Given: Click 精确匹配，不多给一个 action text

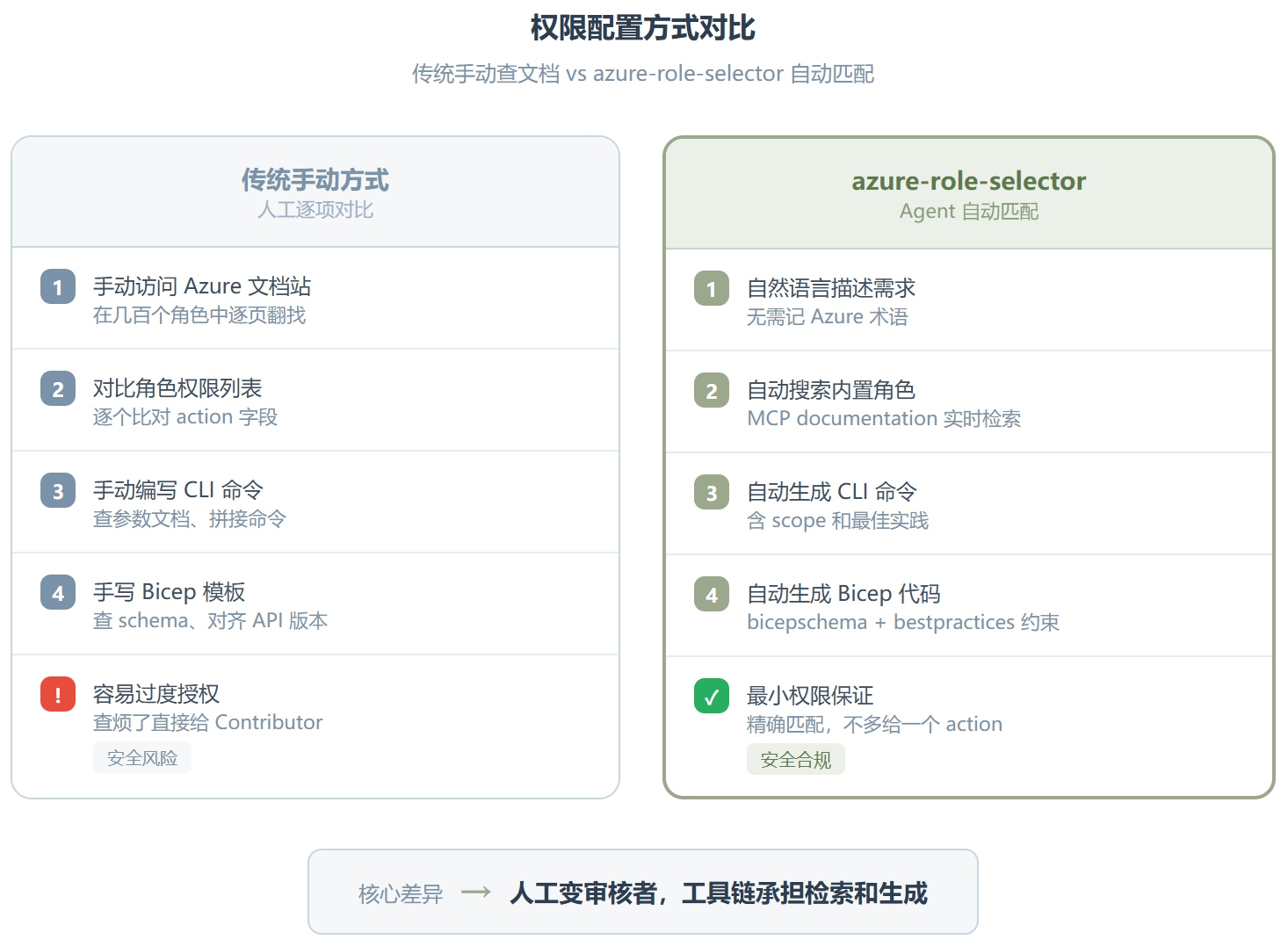Looking at the screenshot, I should [x=875, y=725].
